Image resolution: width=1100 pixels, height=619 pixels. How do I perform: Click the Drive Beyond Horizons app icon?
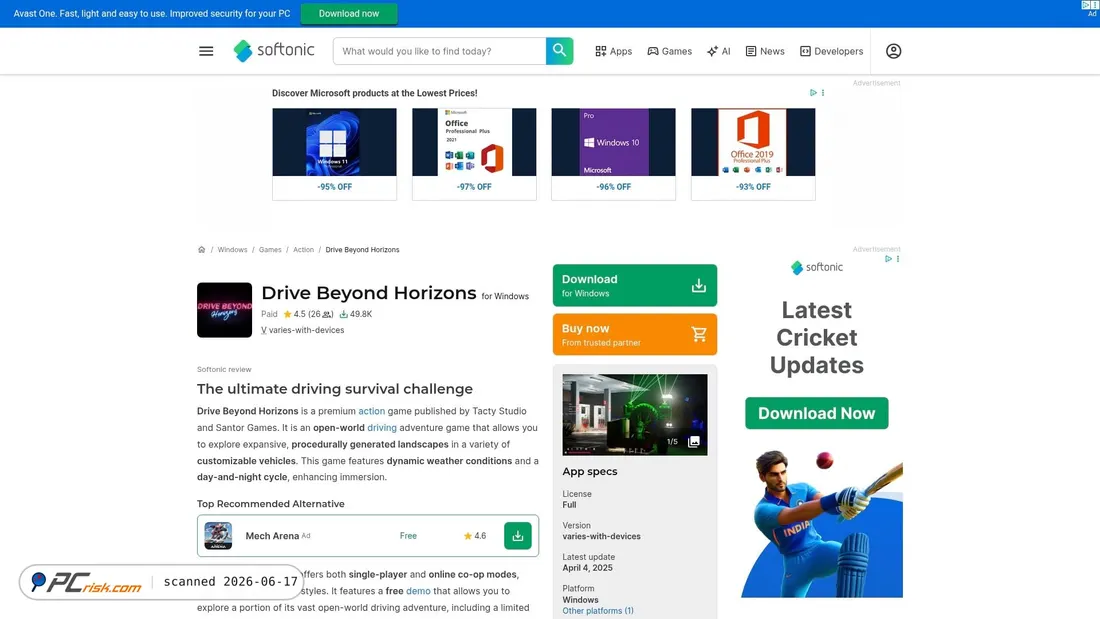224,310
